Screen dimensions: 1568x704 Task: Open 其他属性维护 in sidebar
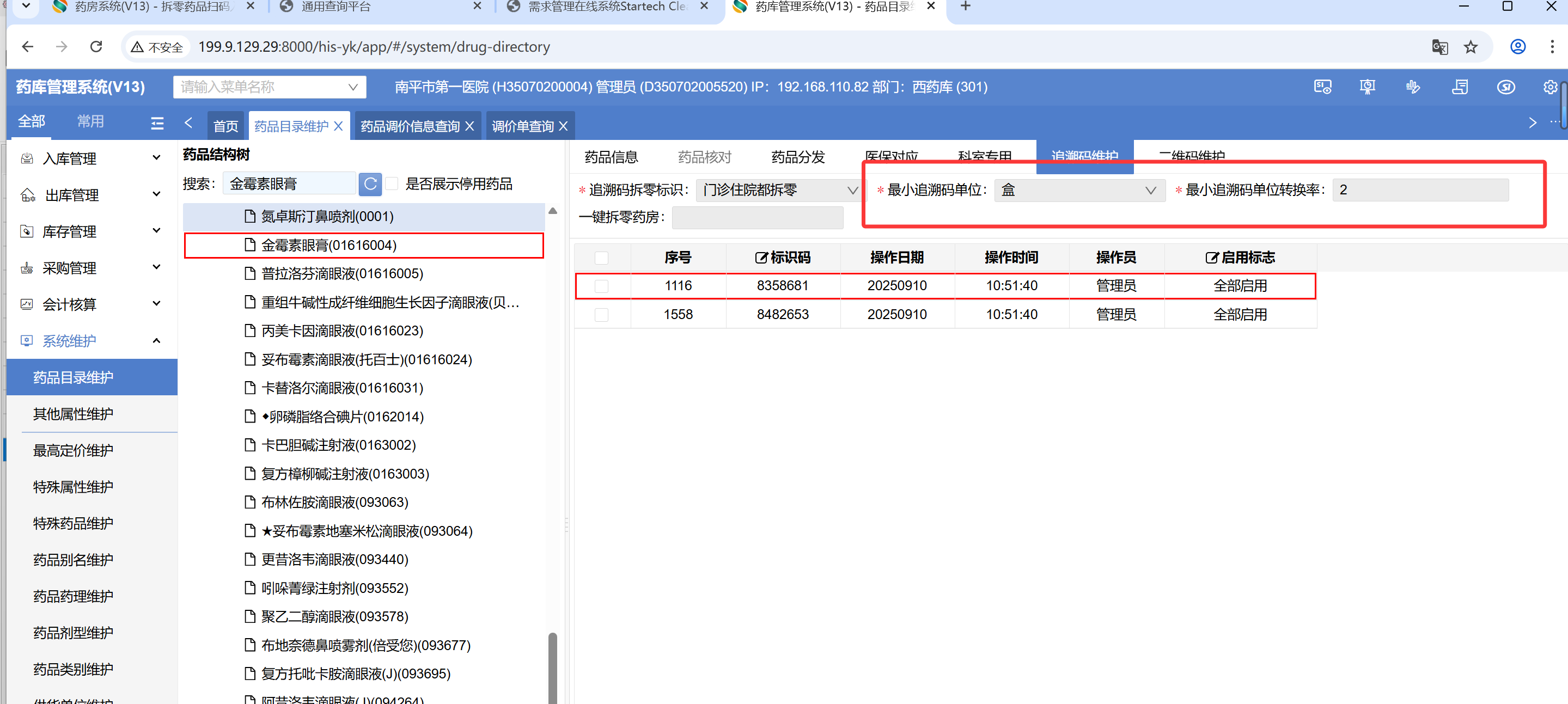73,414
